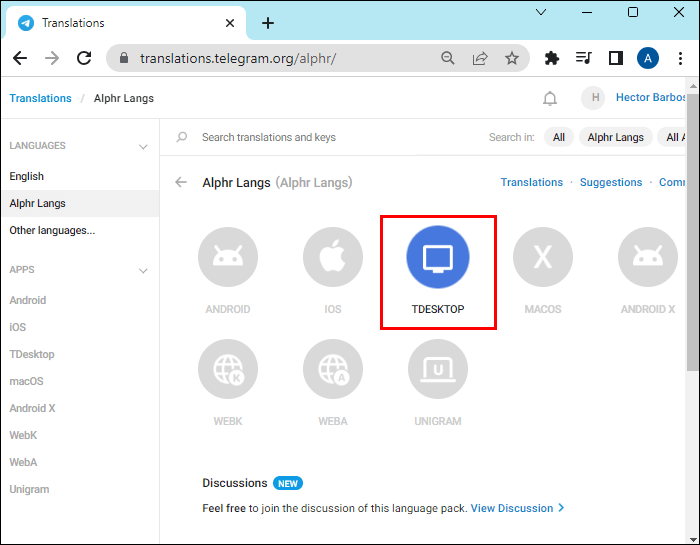This screenshot has height=545, width=700.
Task: Open the WebA app icon
Action: point(333,369)
